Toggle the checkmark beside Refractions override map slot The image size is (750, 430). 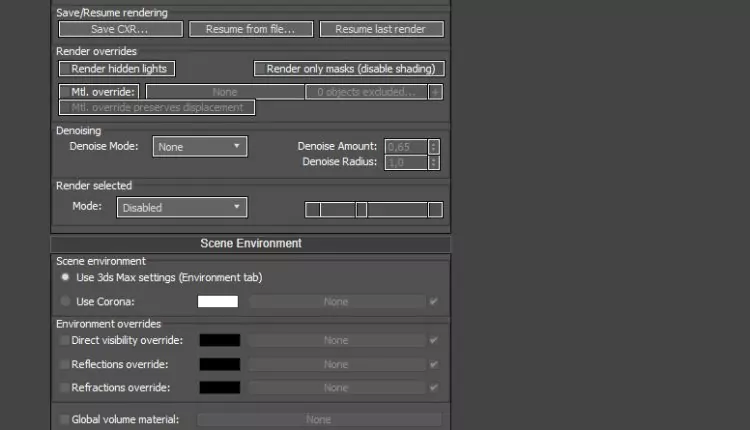point(433,387)
